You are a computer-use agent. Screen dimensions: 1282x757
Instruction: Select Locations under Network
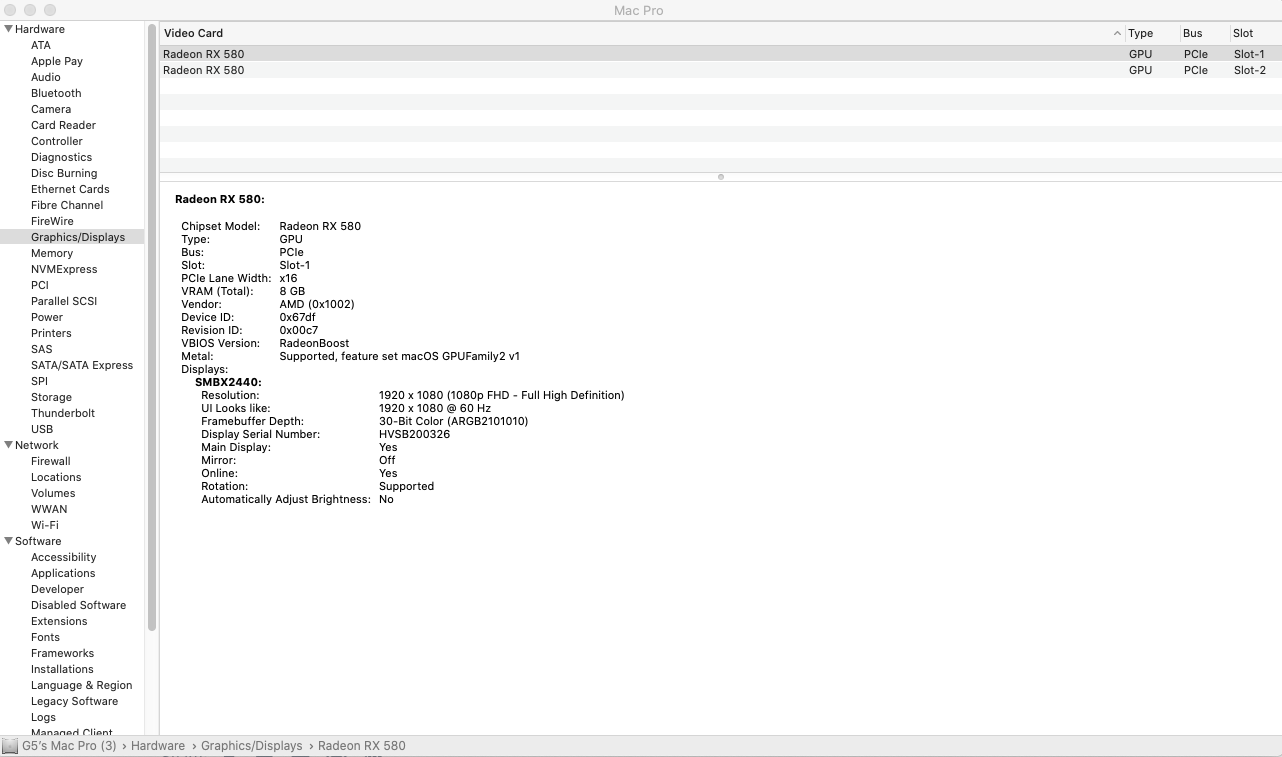[x=56, y=477]
